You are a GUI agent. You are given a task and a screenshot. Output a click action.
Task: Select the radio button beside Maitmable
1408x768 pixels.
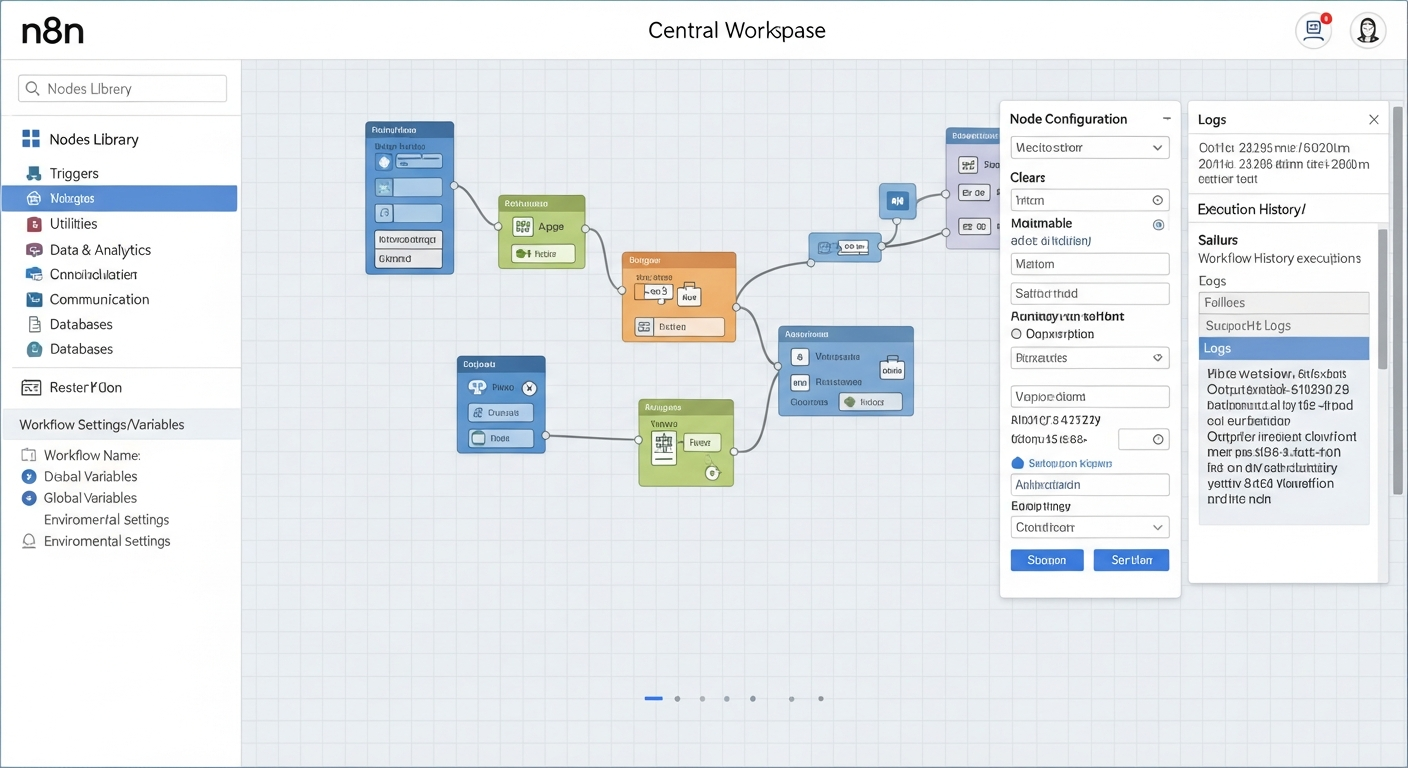(1158, 225)
